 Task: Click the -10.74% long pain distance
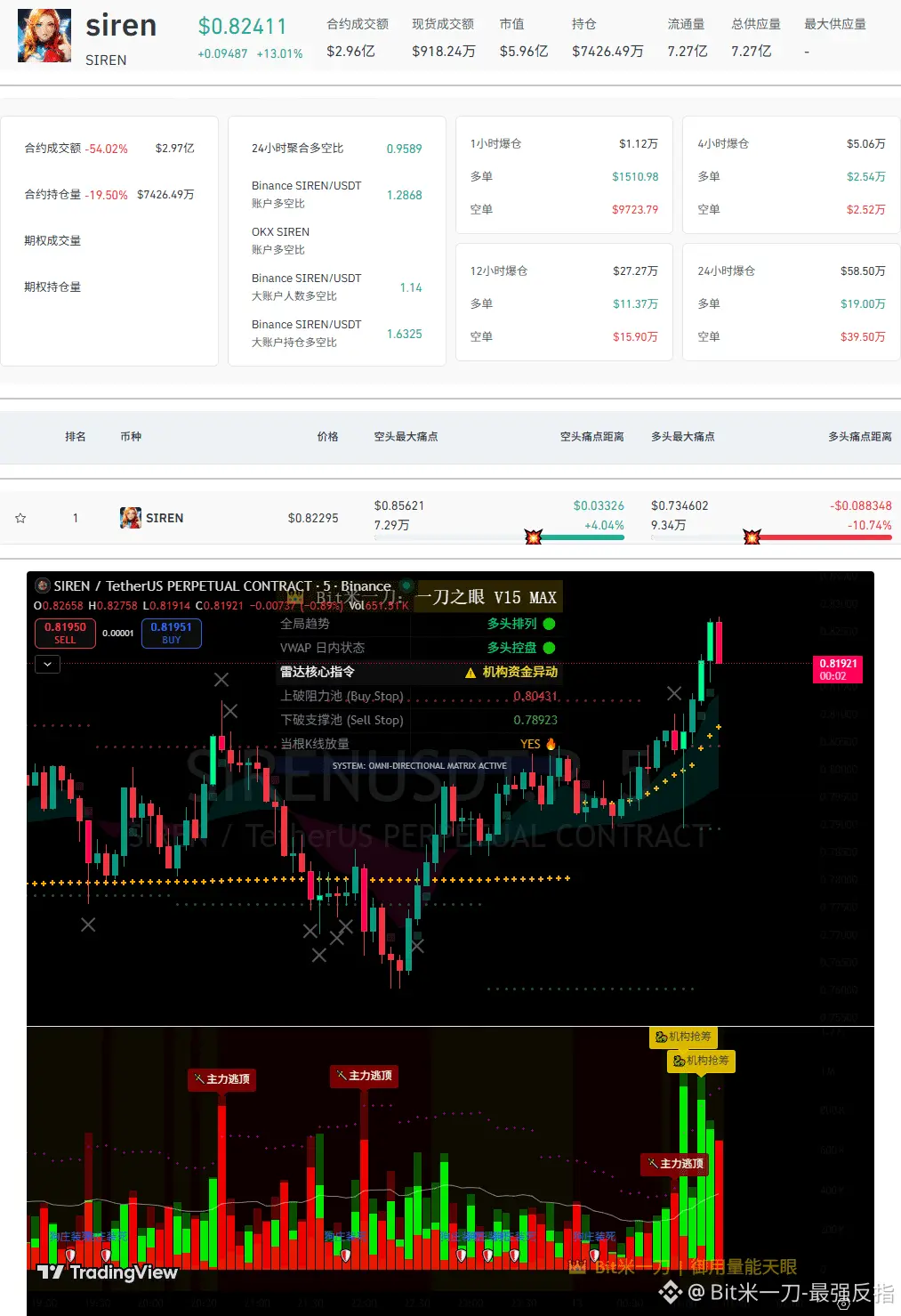point(869,525)
